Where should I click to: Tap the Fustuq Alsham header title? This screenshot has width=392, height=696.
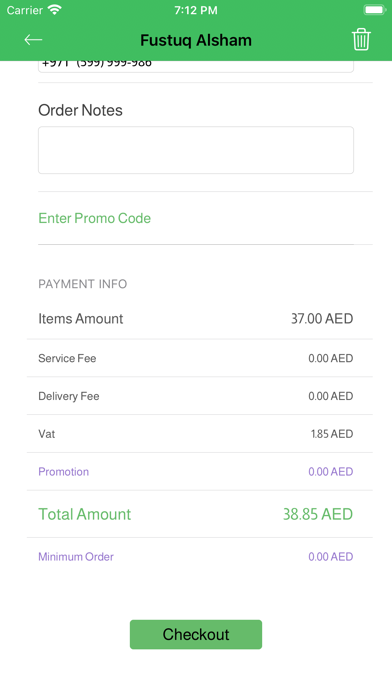(x=196, y=40)
